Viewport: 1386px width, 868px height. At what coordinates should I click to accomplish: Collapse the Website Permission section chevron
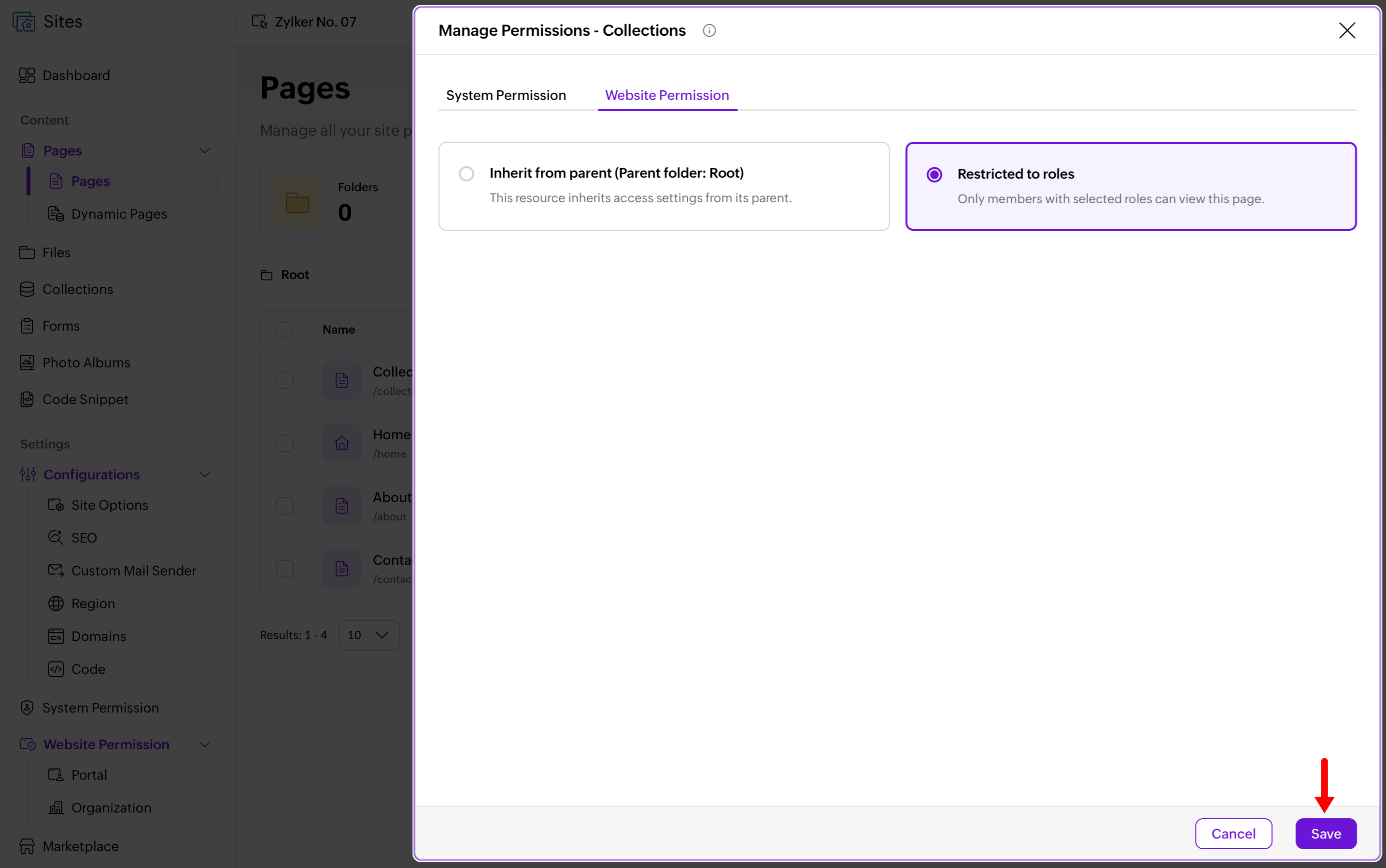[x=204, y=744]
